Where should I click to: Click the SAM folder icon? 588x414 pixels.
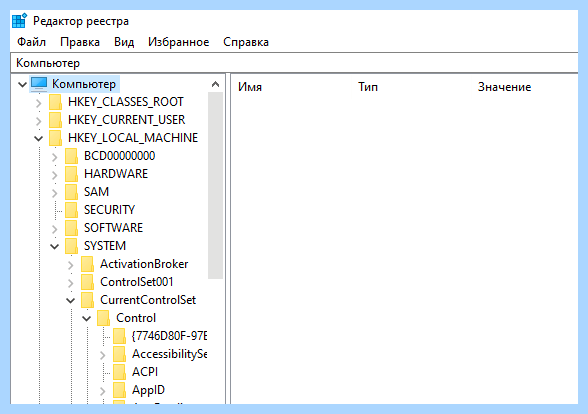71,192
